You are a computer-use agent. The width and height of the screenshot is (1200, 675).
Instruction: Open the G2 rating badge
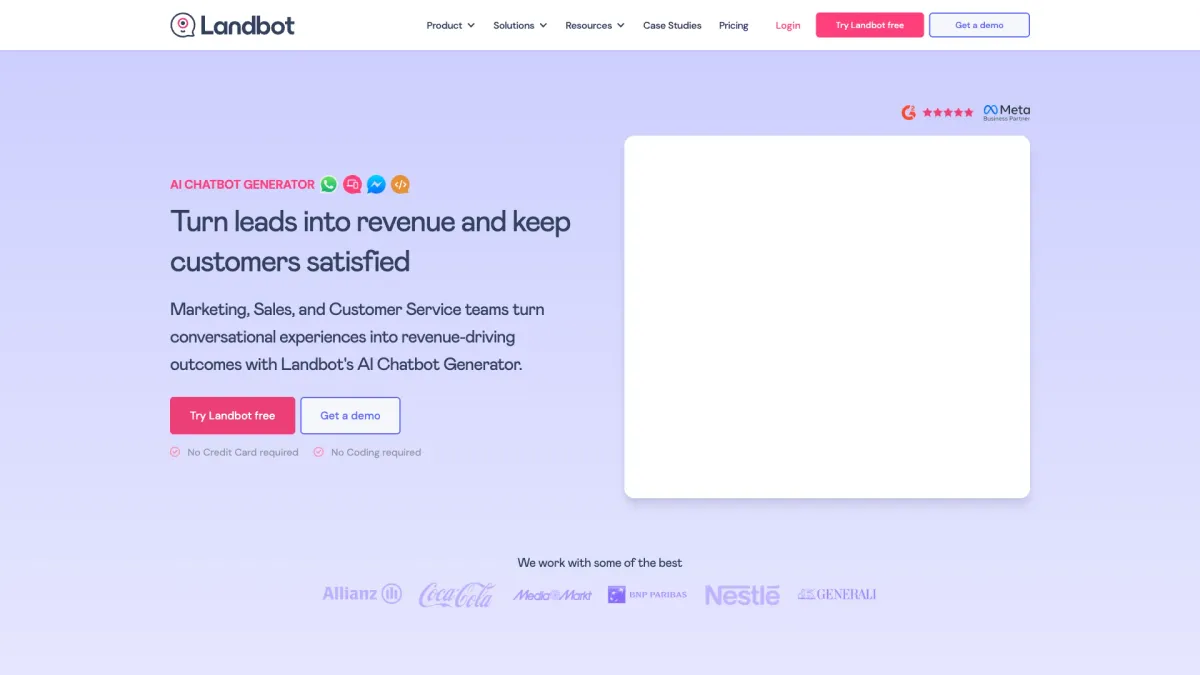[x=937, y=112]
